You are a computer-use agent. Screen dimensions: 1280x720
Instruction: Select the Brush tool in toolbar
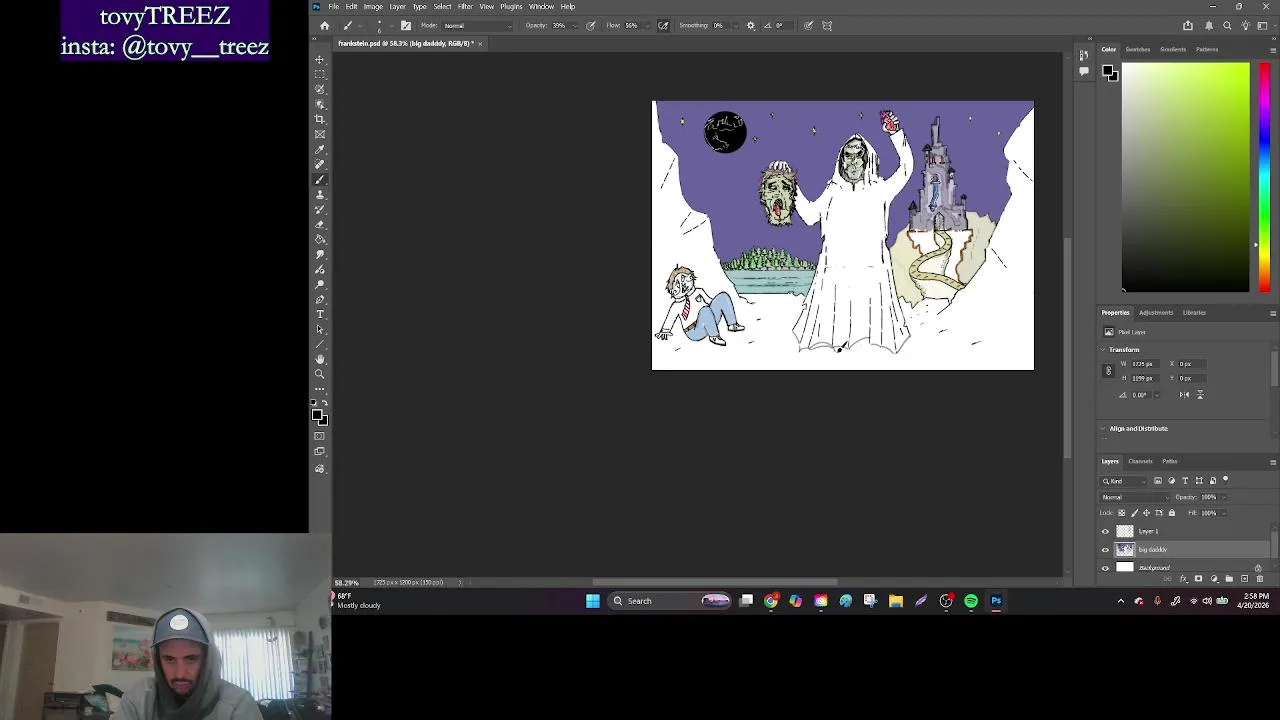click(320, 179)
